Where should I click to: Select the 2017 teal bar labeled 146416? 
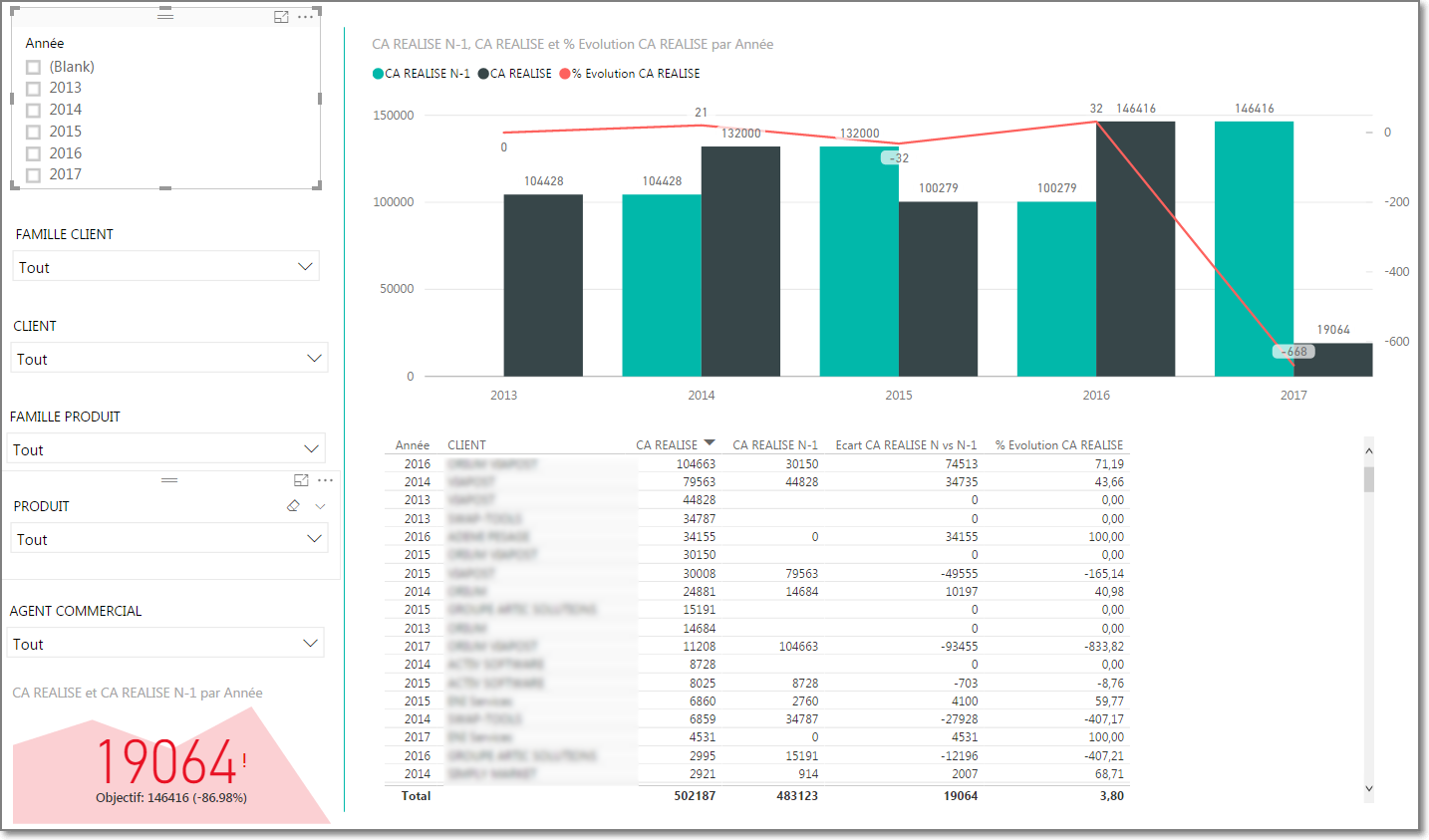click(1254, 249)
